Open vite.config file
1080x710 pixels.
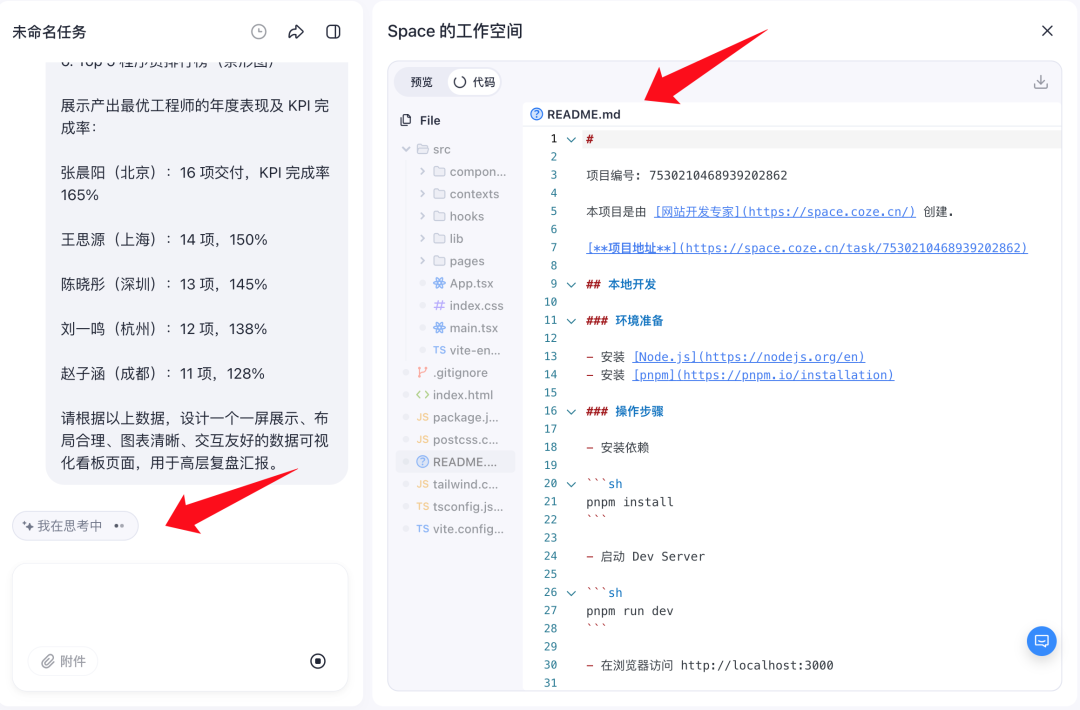[x=459, y=529]
